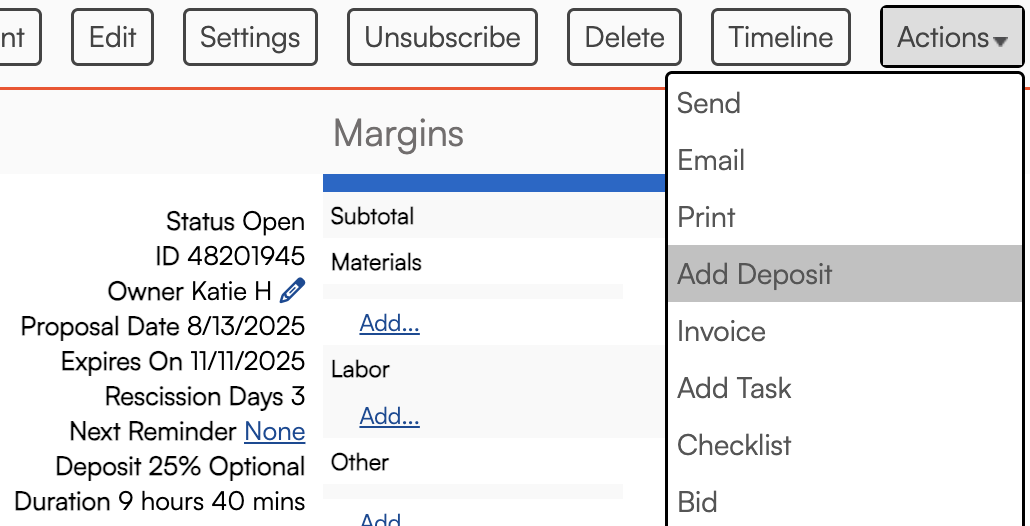Select Add Task in the dropdown list

pyautogui.click(x=734, y=388)
